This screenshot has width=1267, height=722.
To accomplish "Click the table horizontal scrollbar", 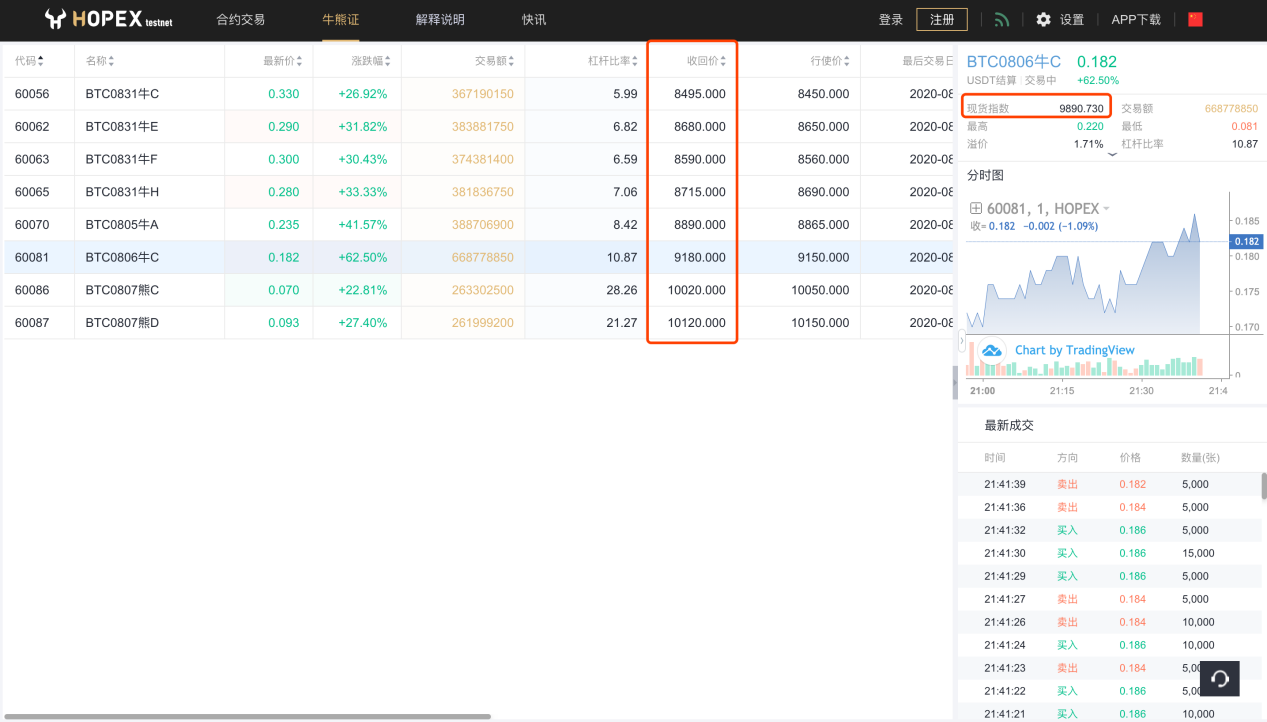I will pyautogui.click(x=247, y=717).
